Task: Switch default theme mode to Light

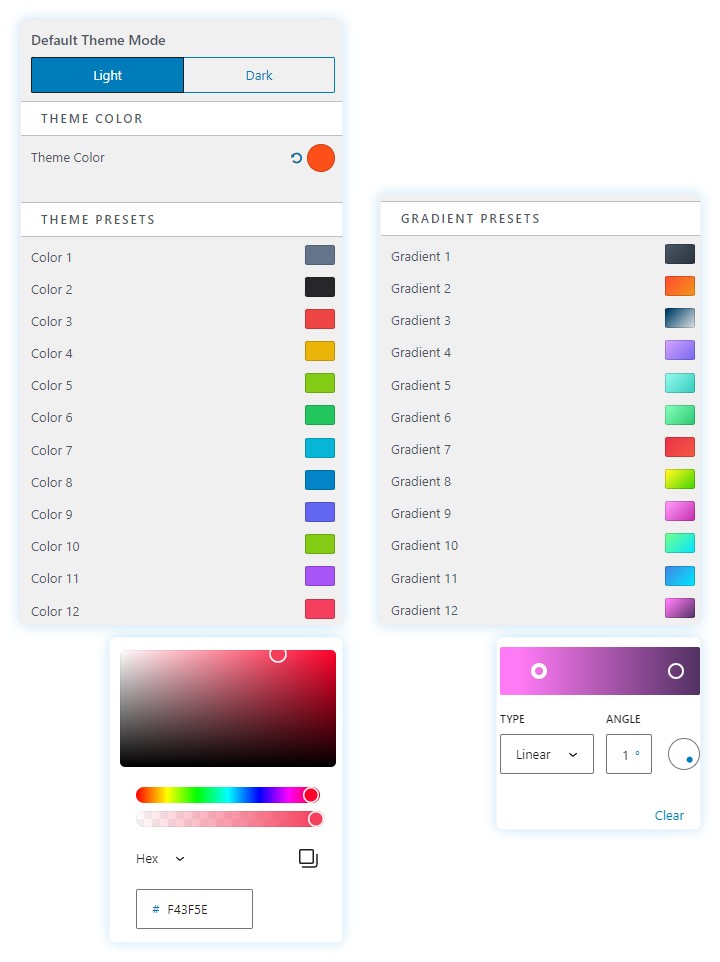Action: 108,75
